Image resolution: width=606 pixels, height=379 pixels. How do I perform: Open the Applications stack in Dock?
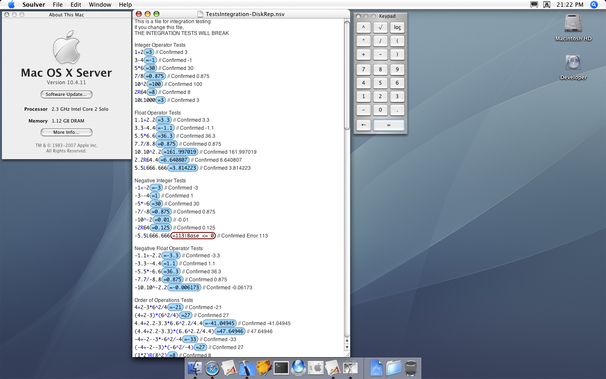(x=376, y=368)
